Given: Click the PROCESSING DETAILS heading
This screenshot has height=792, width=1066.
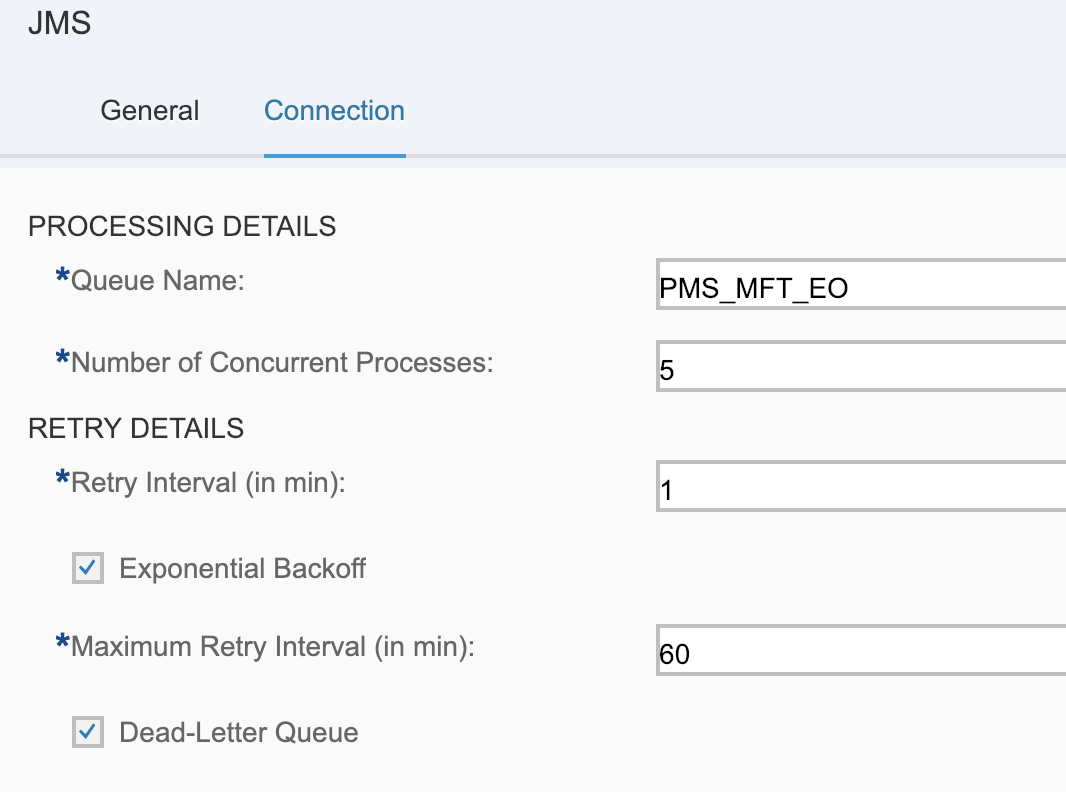Looking at the screenshot, I should (x=182, y=226).
